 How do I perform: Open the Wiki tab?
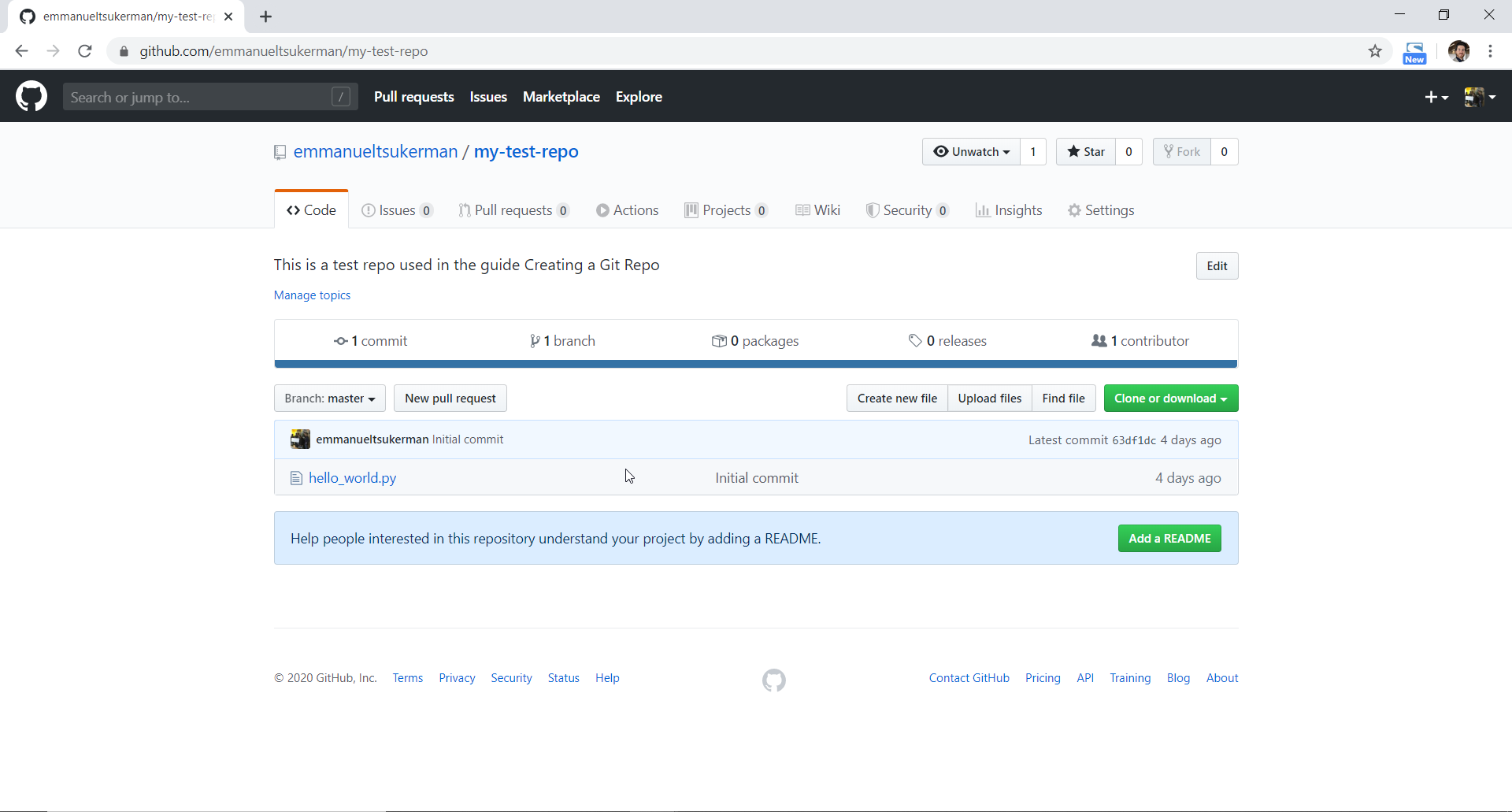point(818,210)
